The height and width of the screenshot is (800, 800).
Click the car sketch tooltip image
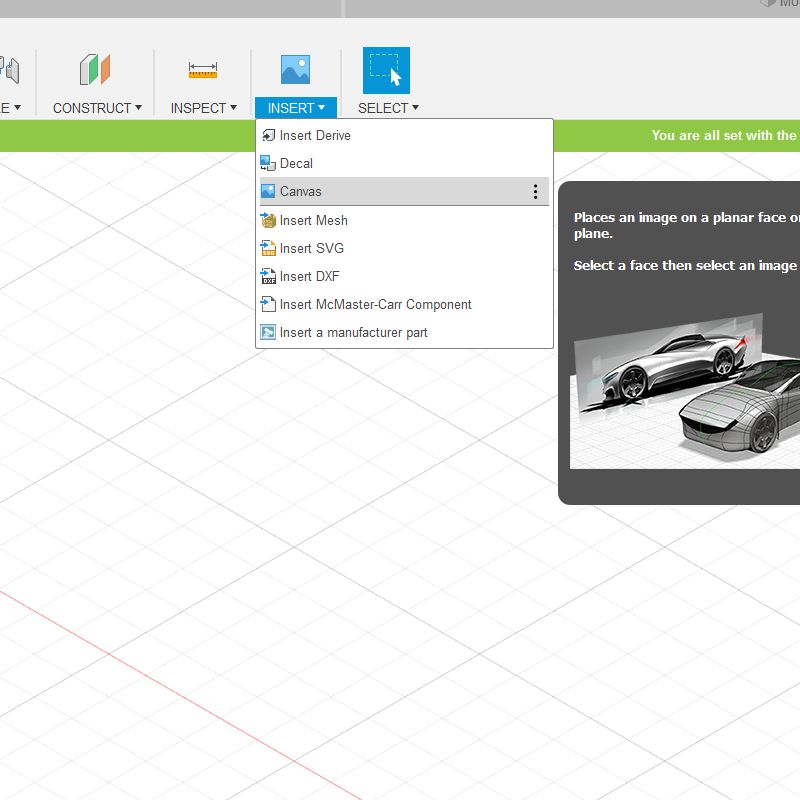pyautogui.click(x=685, y=390)
